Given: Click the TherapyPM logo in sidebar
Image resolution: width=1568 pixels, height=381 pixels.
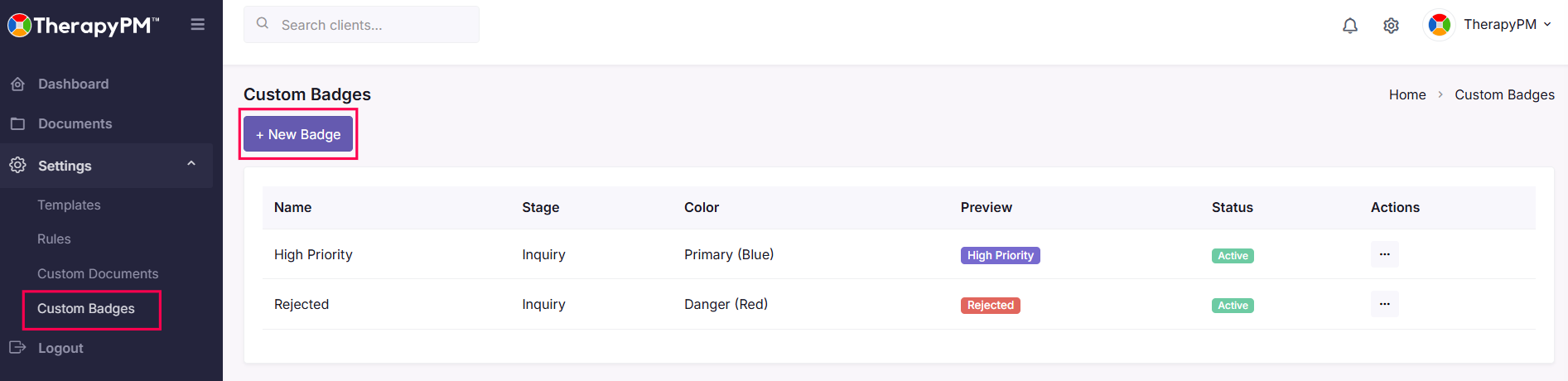Looking at the screenshot, I should pyautogui.click(x=83, y=26).
